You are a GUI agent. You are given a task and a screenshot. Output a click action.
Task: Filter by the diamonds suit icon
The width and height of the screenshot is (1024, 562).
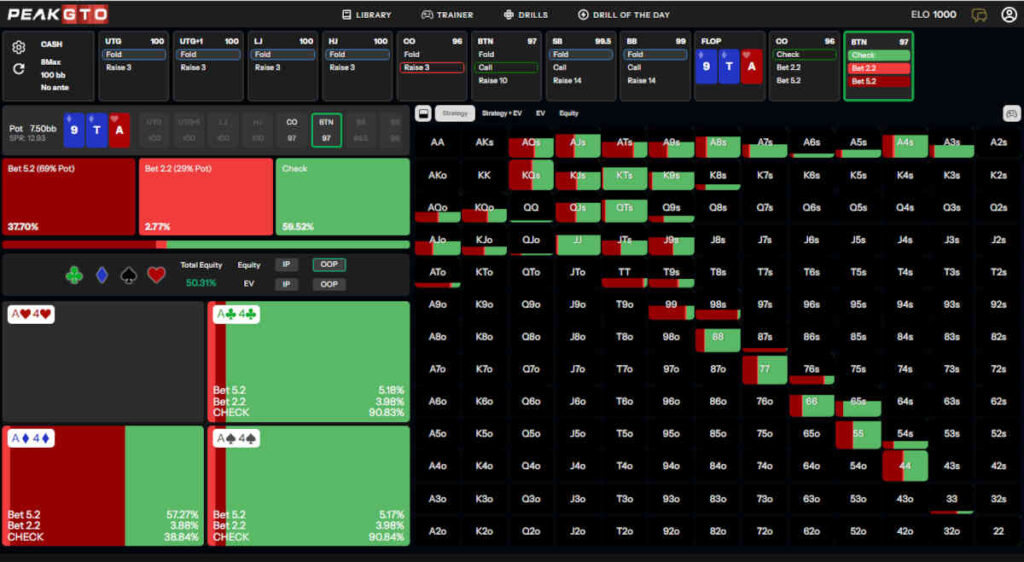[x=101, y=275]
